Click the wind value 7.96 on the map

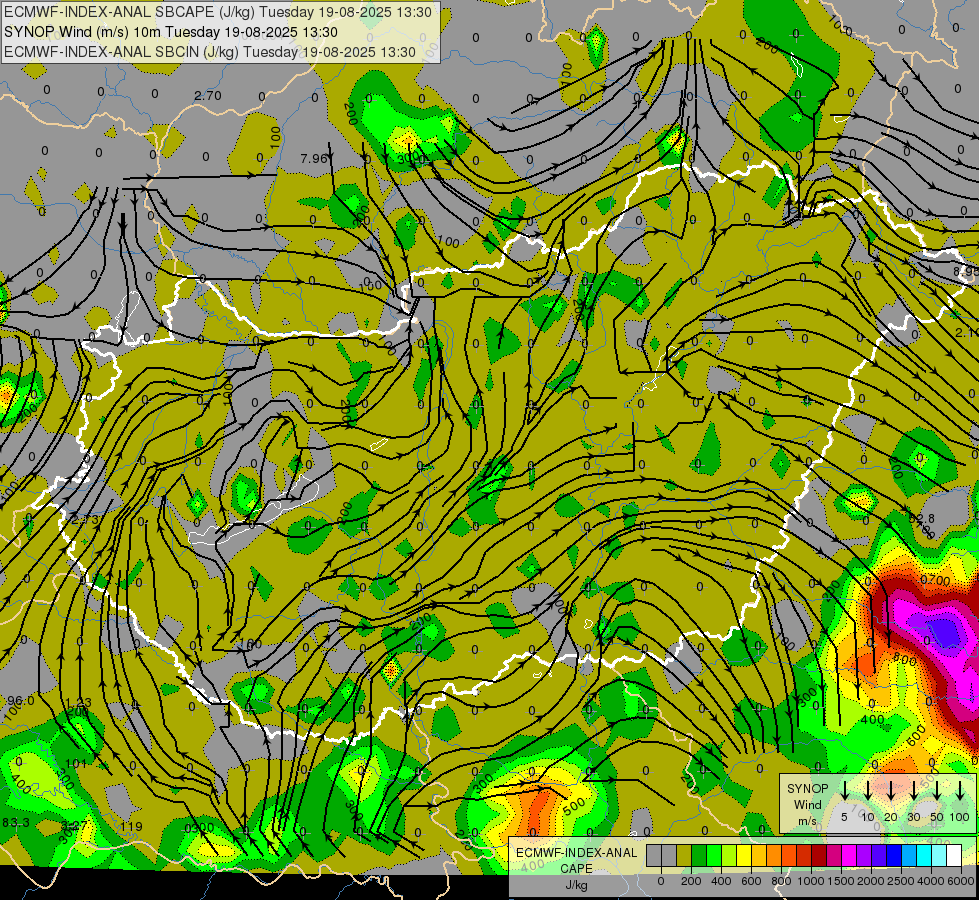tap(313, 159)
